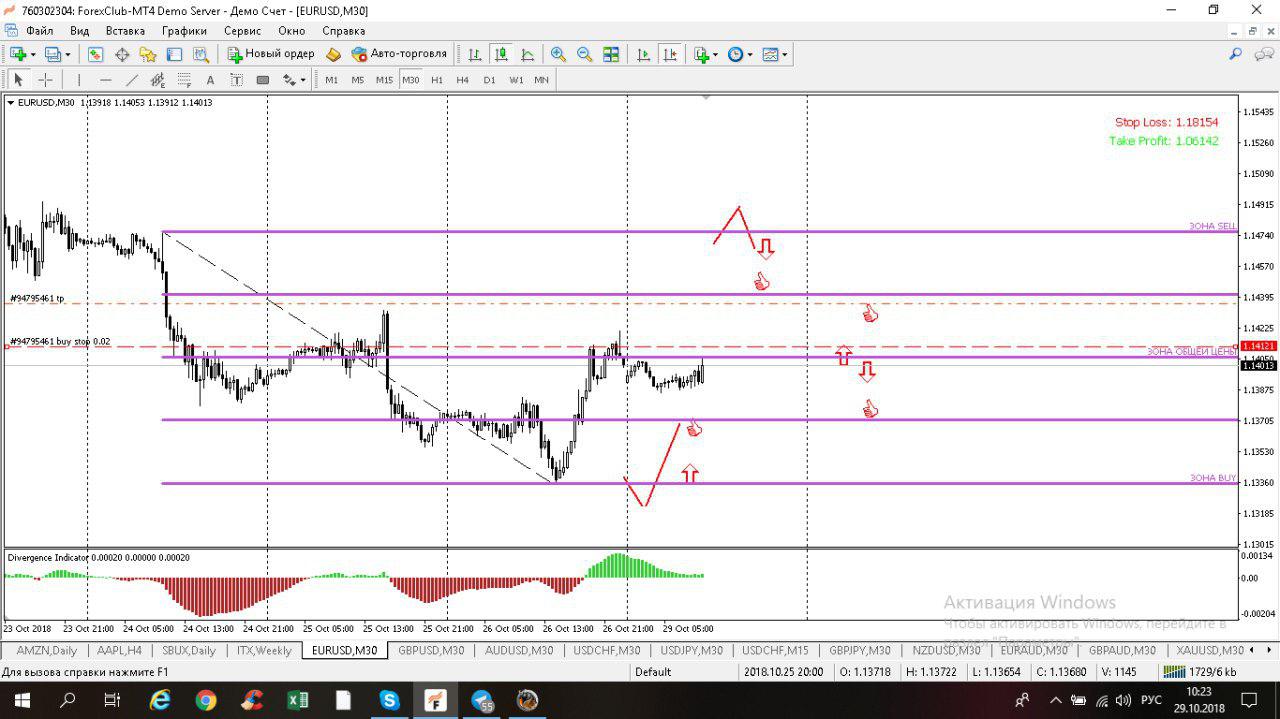
Task: Switch chart to line chart view
Action: [527, 54]
